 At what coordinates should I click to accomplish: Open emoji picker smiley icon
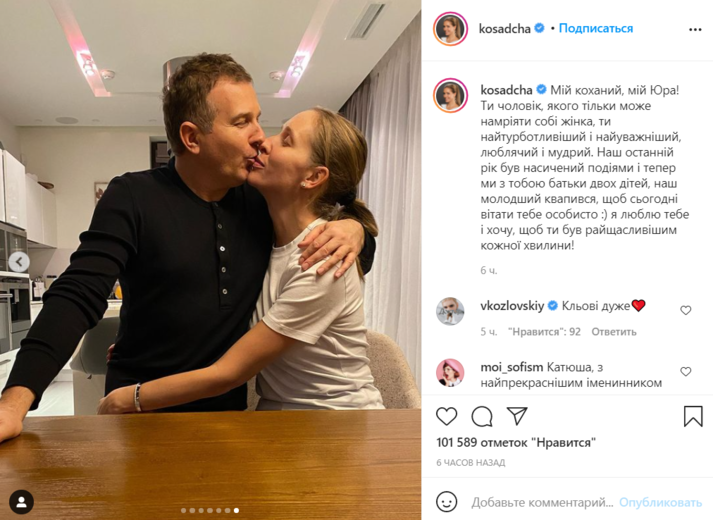point(447,502)
